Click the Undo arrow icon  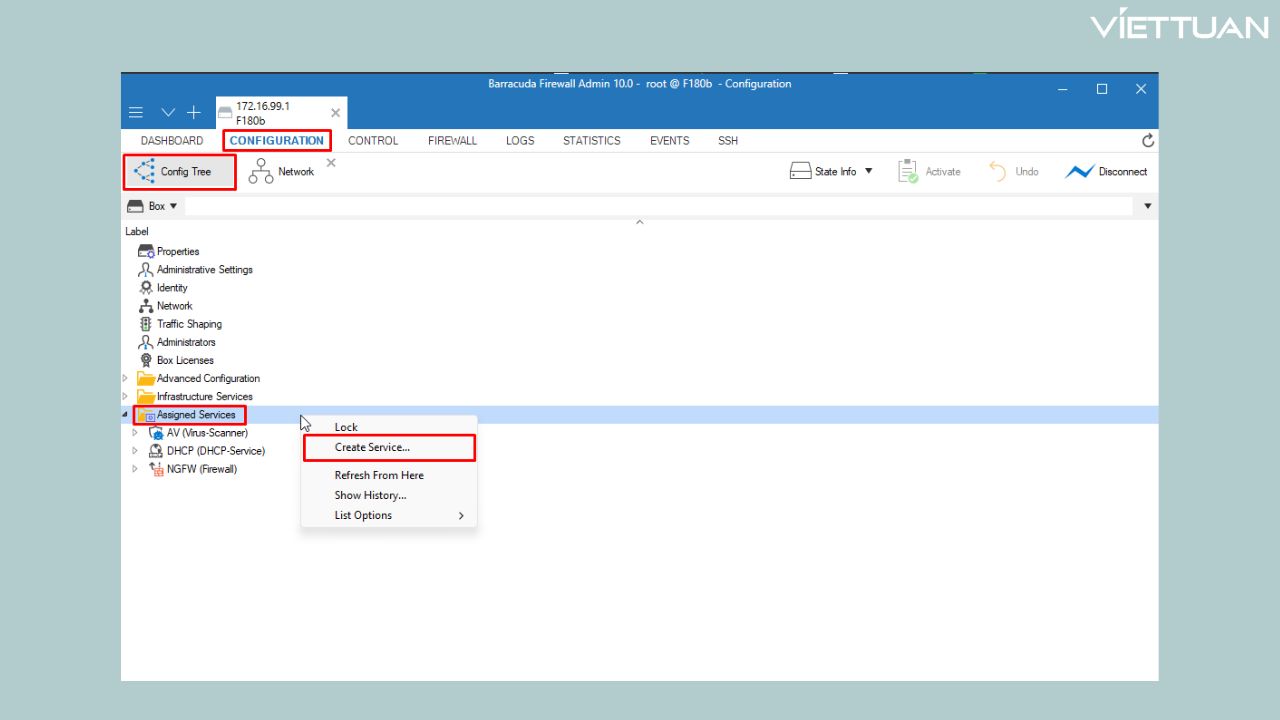997,172
